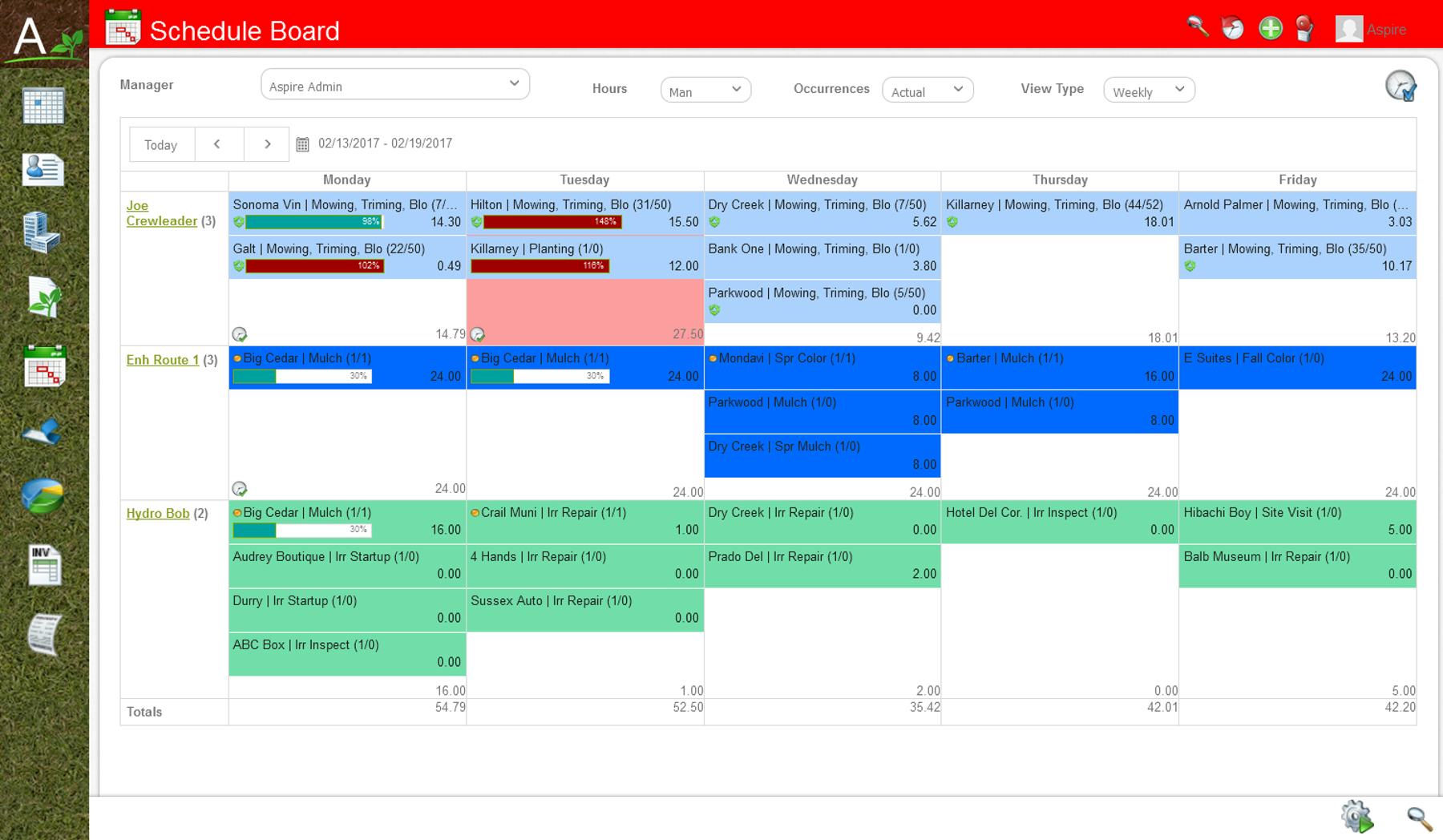This screenshot has height=840, width=1443.
Task: Open the calendar grid sidebar icon
Action: pyautogui.click(x=43, y=106)
